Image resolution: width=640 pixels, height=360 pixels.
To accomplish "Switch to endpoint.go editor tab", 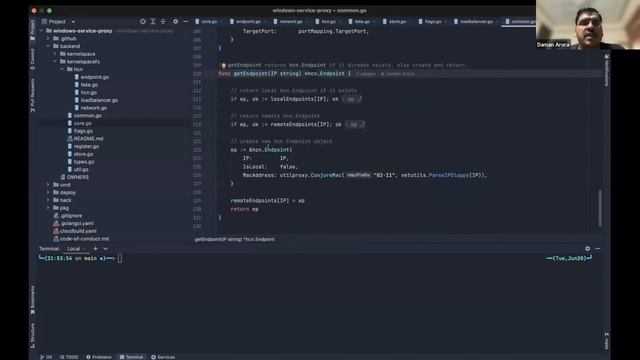I will 247,22.
